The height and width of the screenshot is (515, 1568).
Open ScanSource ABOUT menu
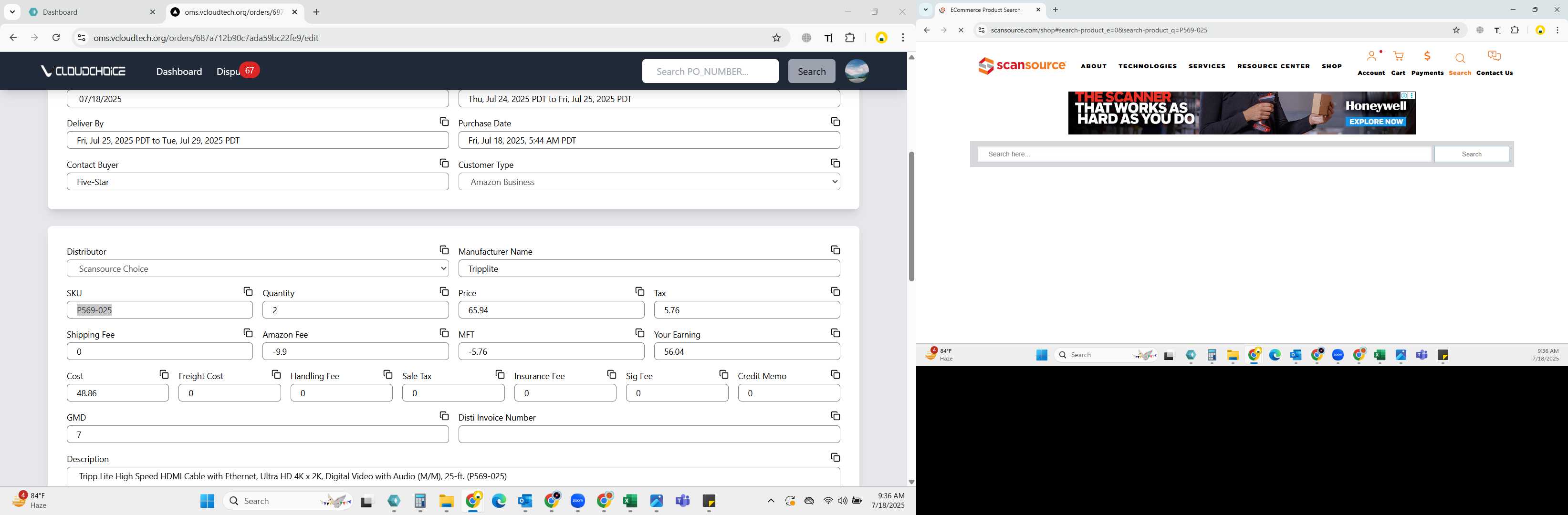1093,66
